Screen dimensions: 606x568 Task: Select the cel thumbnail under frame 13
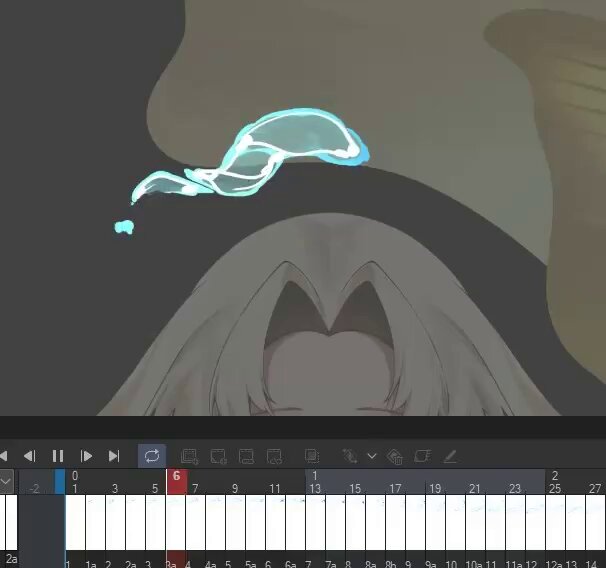pyautogui.click(x=315, y=522)
